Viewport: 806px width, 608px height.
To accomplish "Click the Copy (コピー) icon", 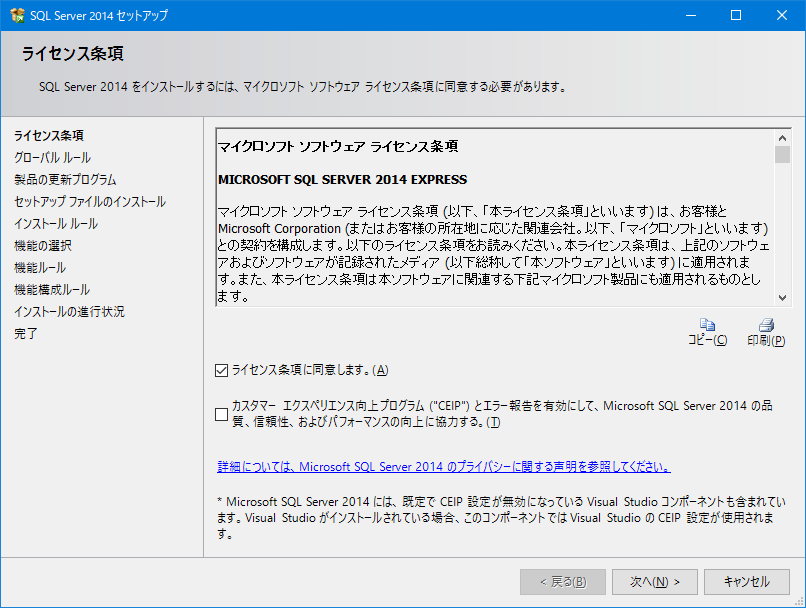I will pyautogui.click(x=708, y=324).
